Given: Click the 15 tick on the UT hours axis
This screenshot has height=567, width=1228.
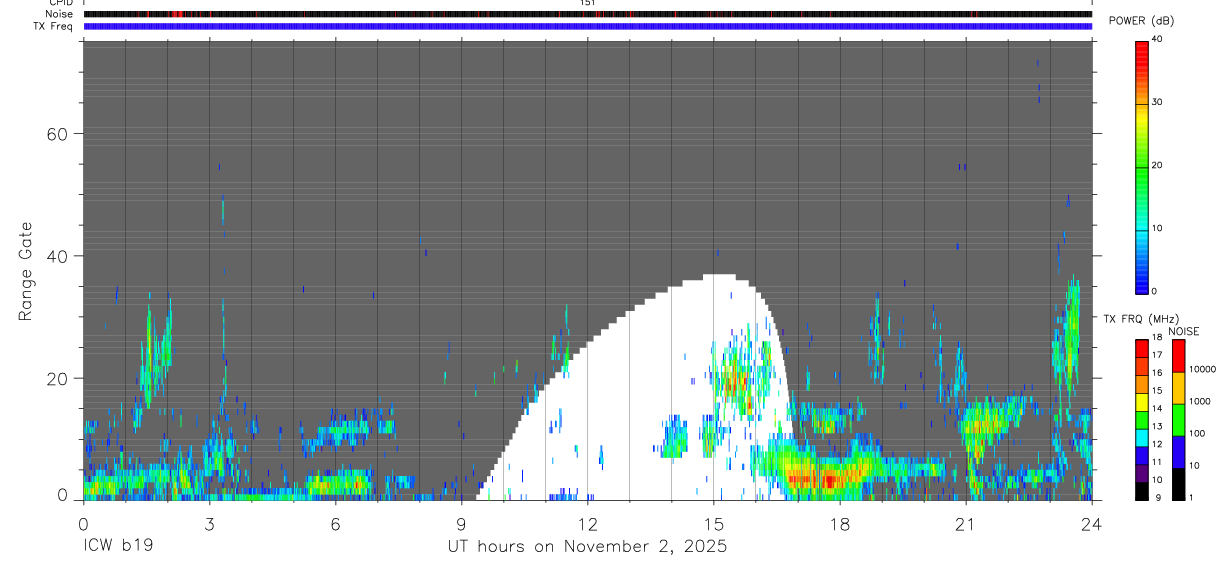Looking at the screenshot, I should point(714,524).
